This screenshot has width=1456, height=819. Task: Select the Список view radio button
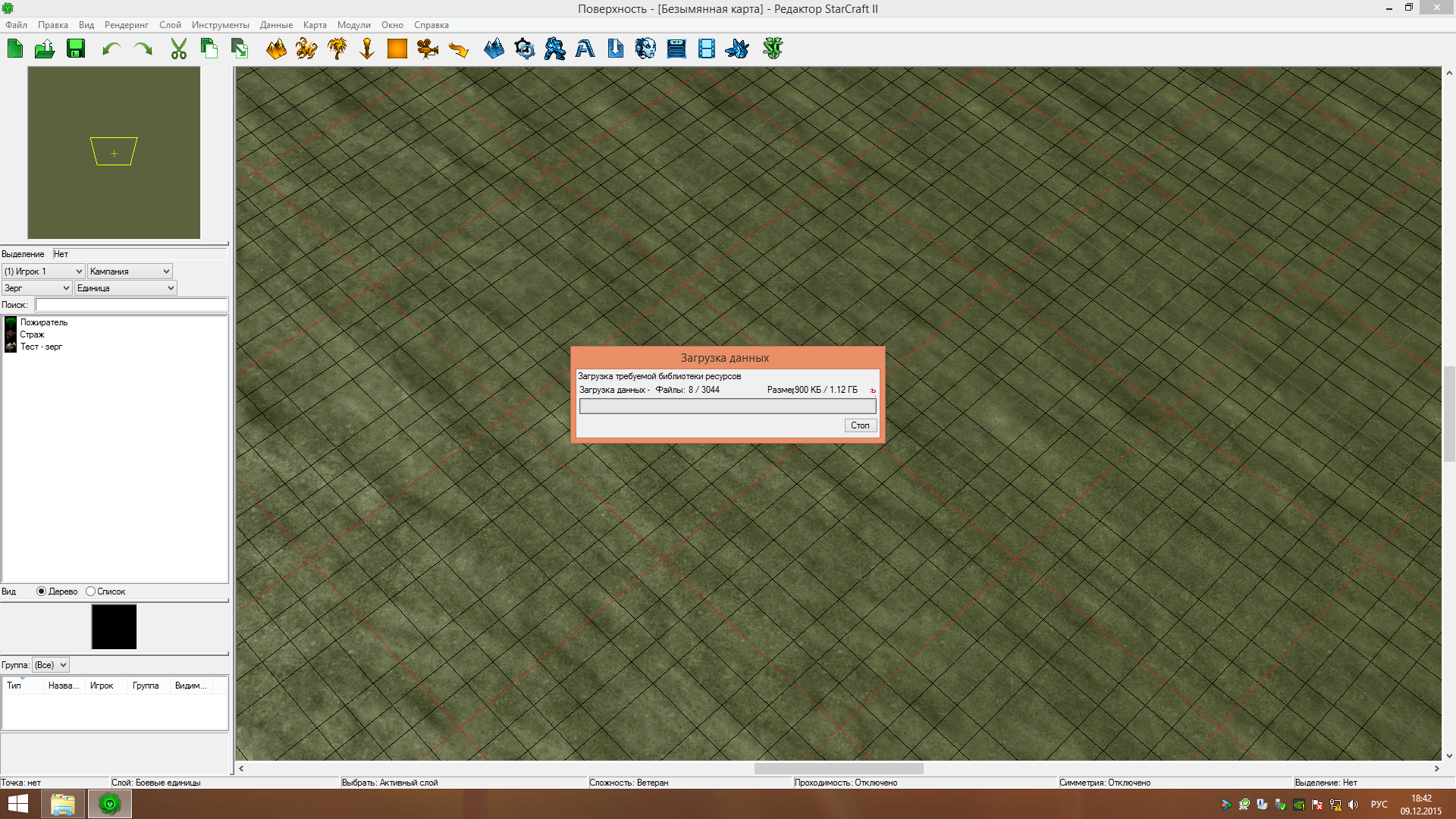click(x=91, y=591)
